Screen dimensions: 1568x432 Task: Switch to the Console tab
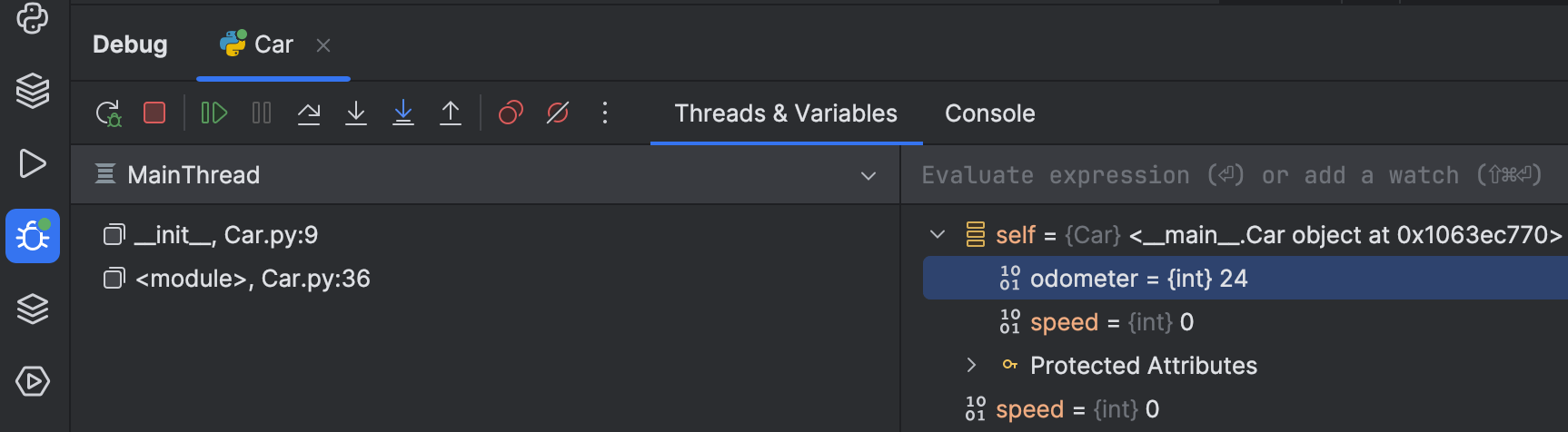989,113
